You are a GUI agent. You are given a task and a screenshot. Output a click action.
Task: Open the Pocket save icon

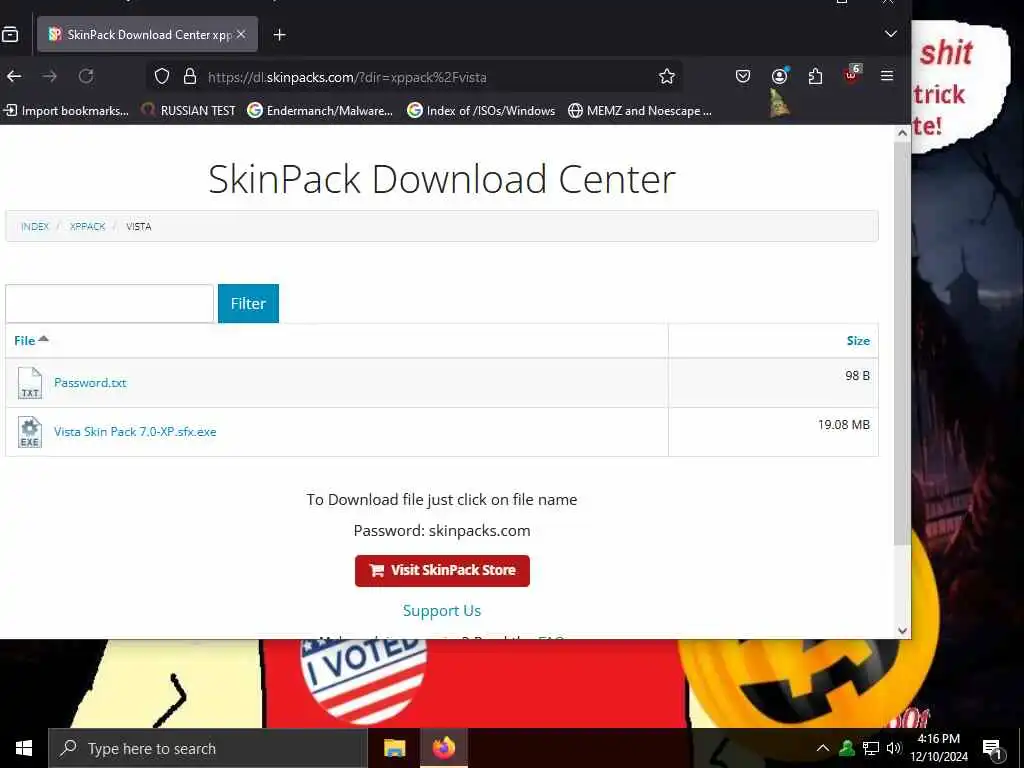pos(743,76)
